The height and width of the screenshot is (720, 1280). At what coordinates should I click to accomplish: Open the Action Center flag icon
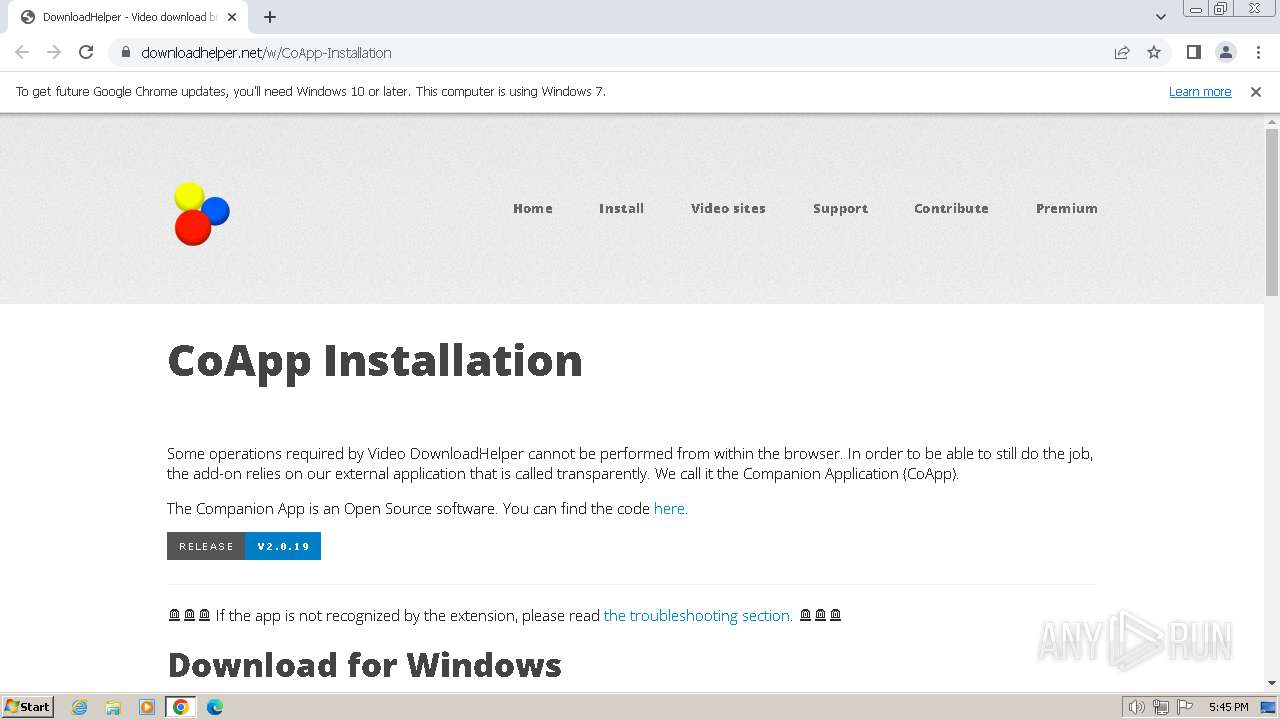[x=1185, y=707]
